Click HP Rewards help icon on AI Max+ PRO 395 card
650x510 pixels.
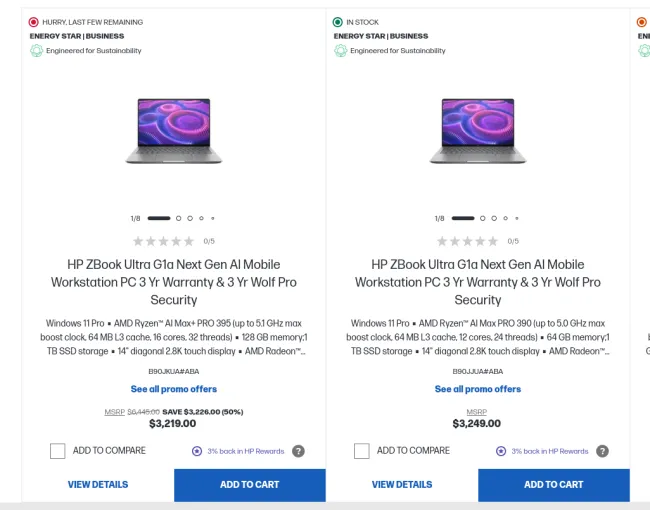pos(298,451)
